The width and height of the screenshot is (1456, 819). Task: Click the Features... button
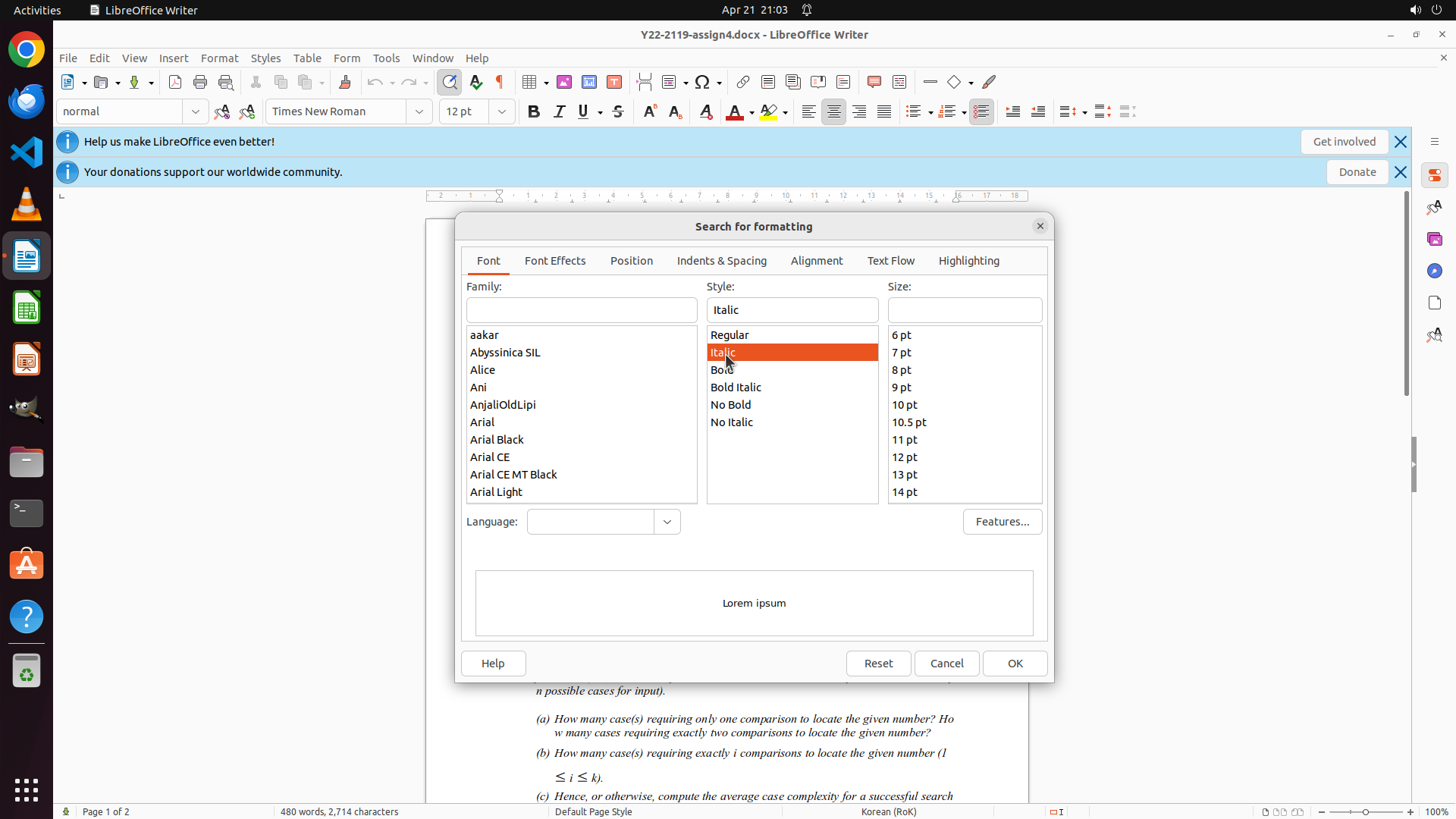[1002, 522]
